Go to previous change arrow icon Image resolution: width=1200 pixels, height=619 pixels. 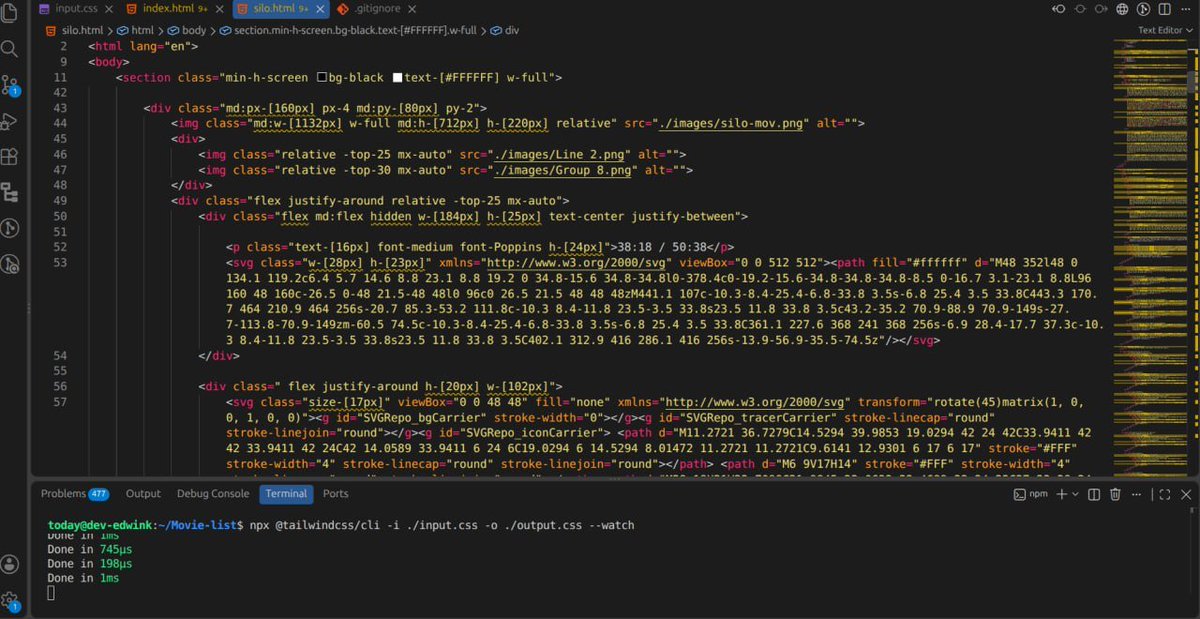tap(1060, 9)
